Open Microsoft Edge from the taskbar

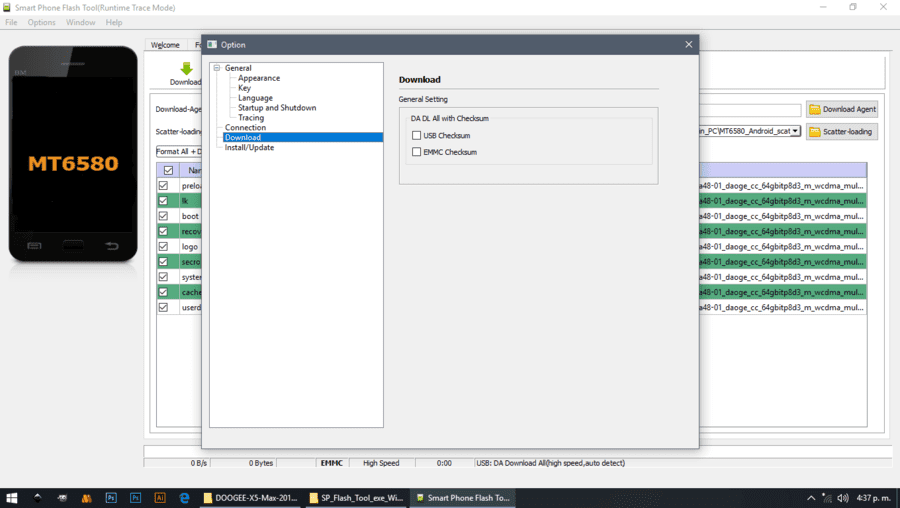click(184, 498)
